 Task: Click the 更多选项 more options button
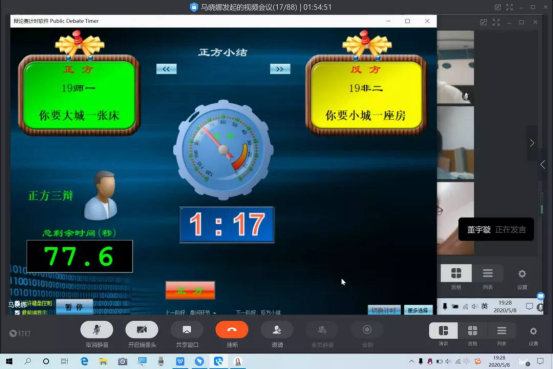point(418,310)
